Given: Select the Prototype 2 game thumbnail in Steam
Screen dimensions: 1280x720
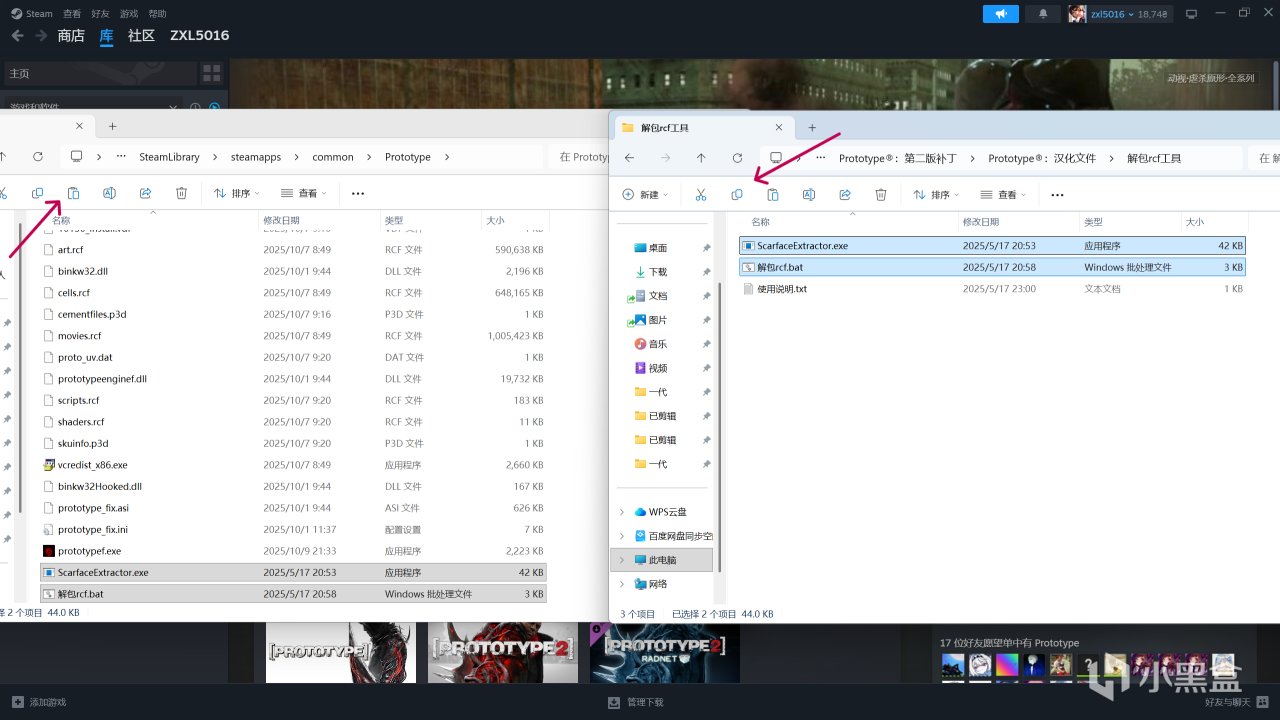Looking at the screenshot, I should tap(503, 653).
